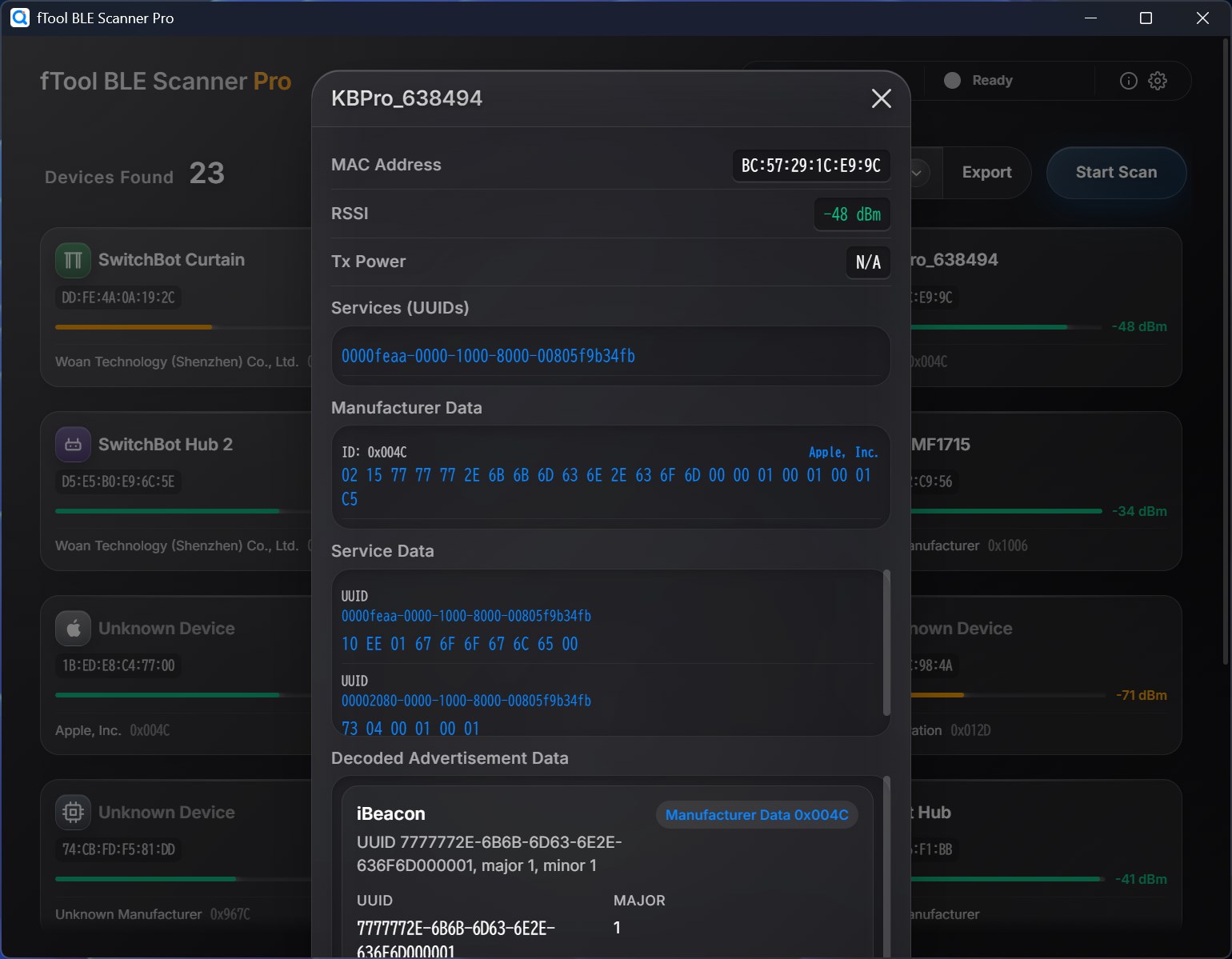The width and height of the screenshot is (1232, 959).
Task: Click the RSSI value -48 dBm
Action: [x=851, y=214]
